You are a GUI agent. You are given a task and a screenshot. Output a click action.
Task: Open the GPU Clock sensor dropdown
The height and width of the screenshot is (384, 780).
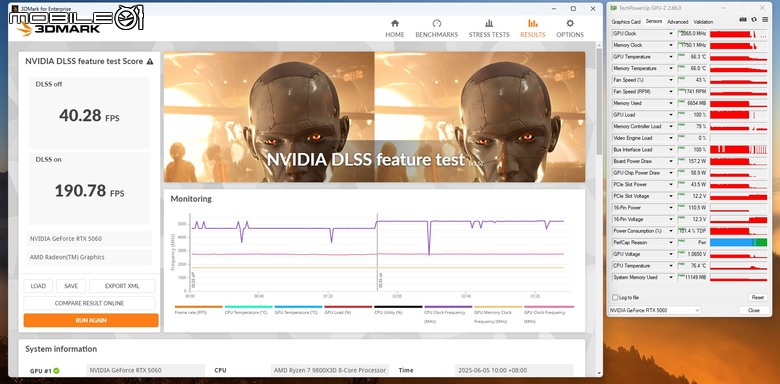671,34
